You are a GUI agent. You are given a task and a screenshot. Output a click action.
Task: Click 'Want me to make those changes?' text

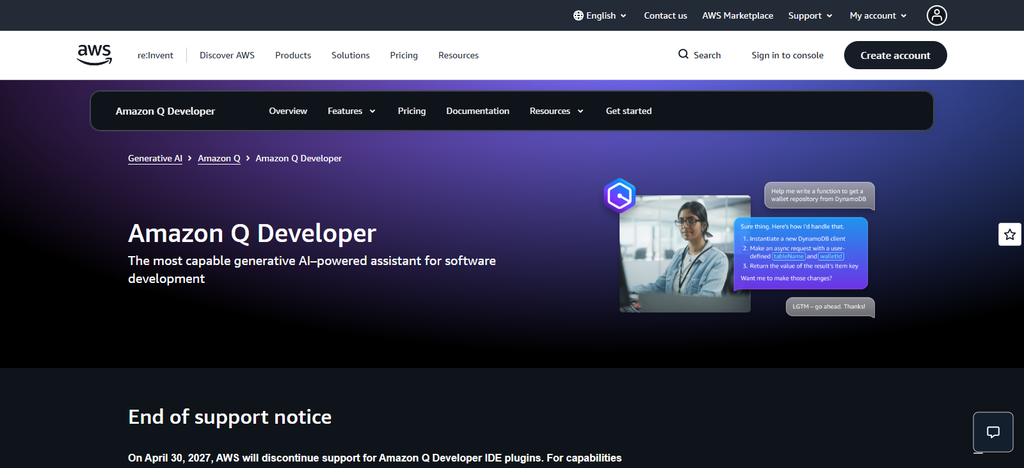coord(786,278)
